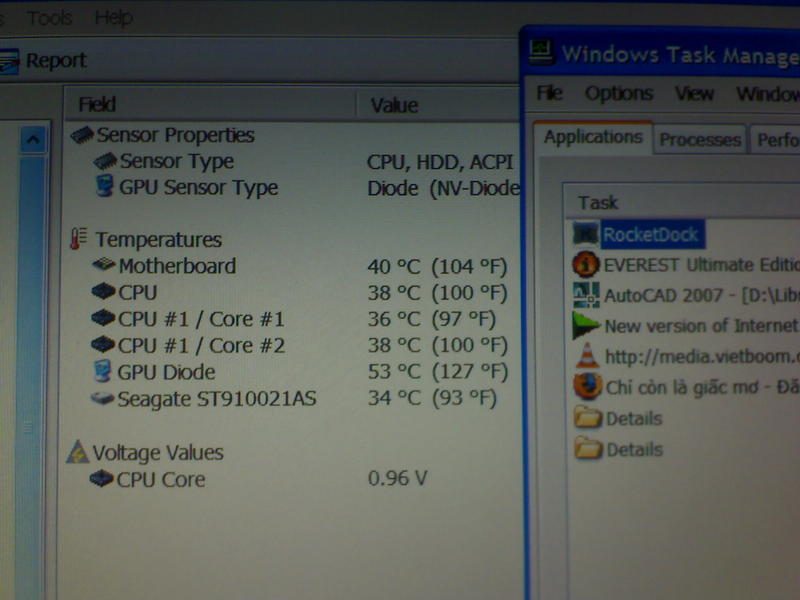800x600 pixels.
Task: Click the GPU Diode sensor icon
Action: point(103,373)
